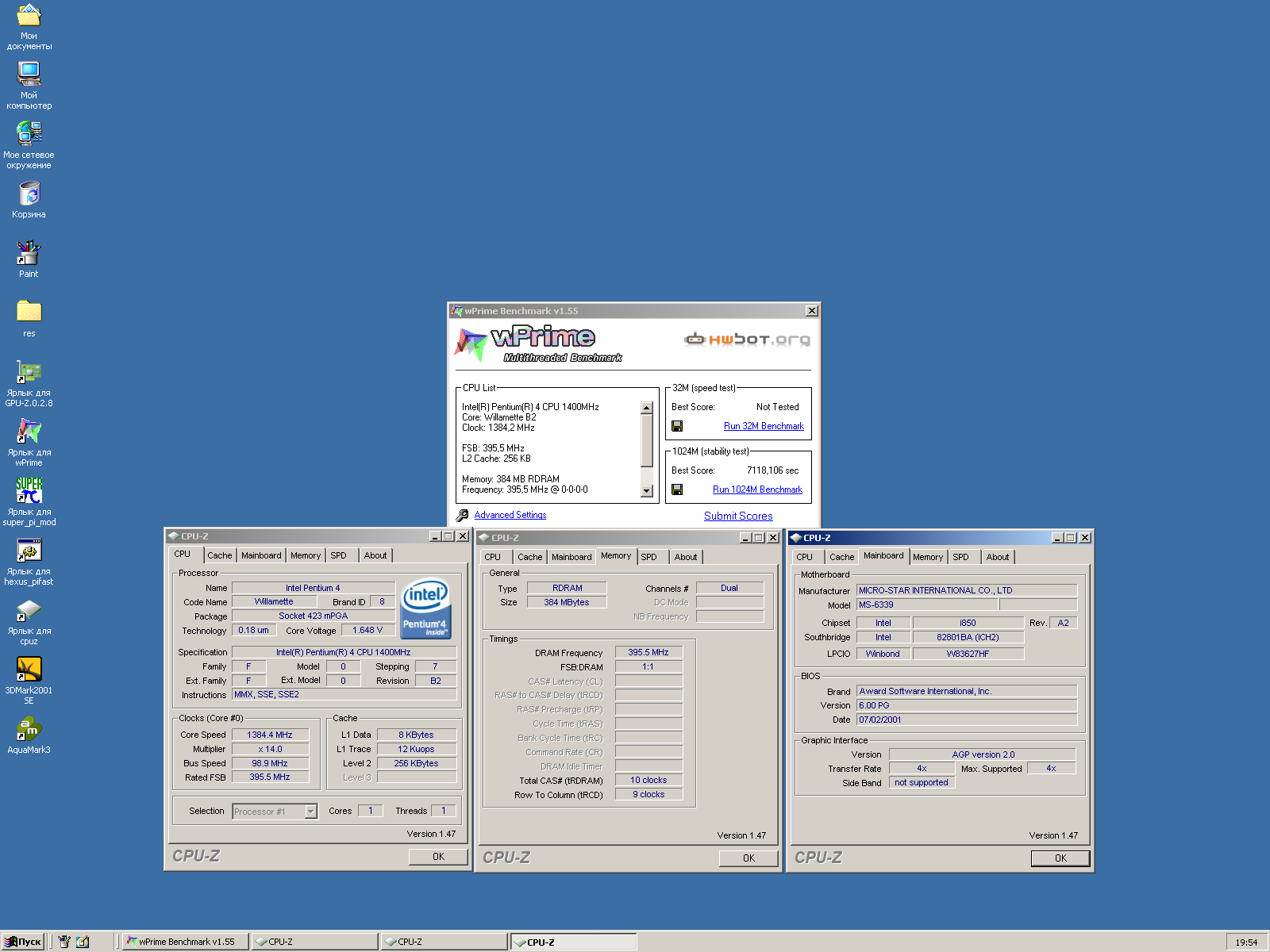Click OK in the middle CPU-Z Memory window
The image size is (1270, 952).
[749, 858]
